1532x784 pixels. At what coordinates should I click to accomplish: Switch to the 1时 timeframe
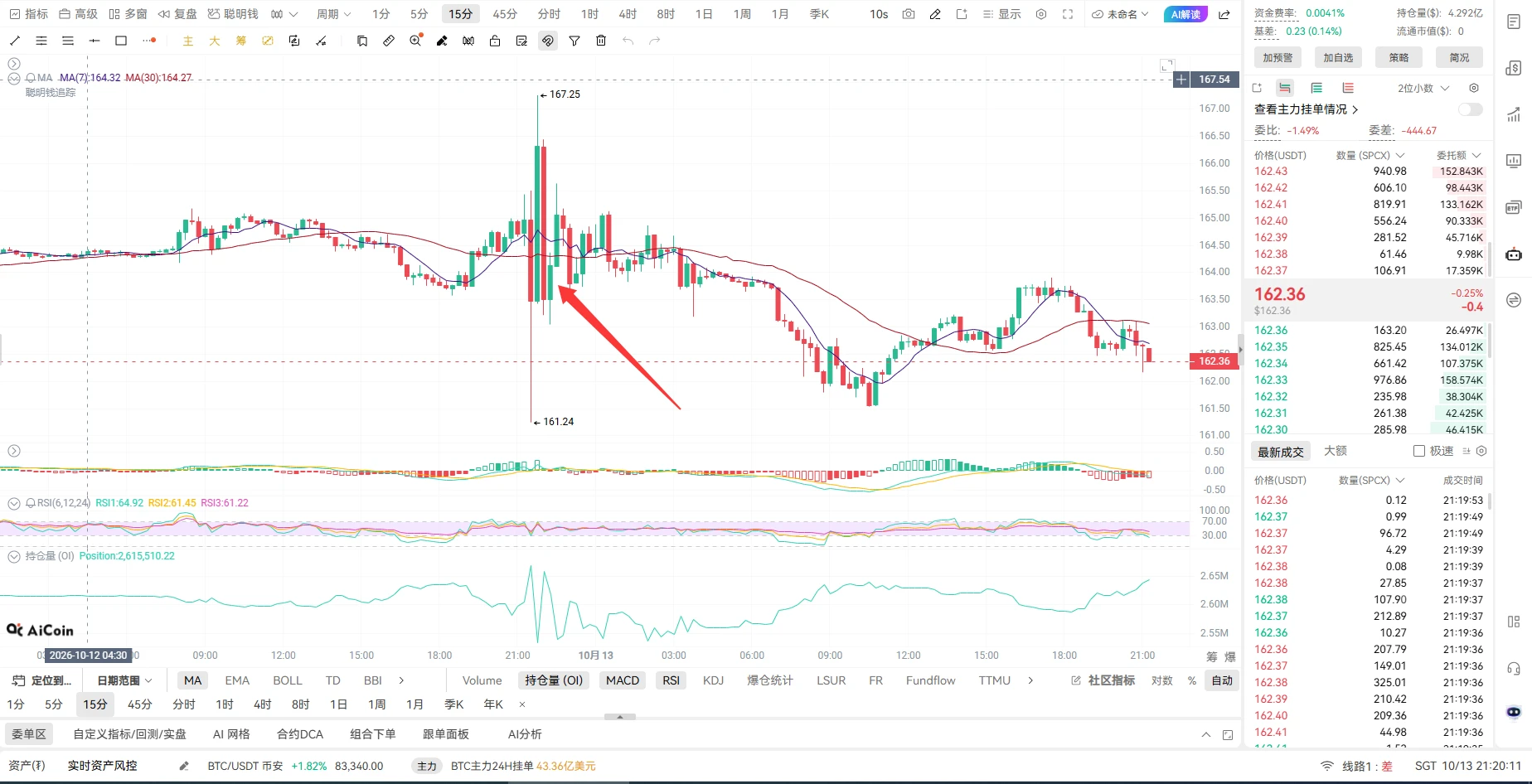[x=589, y=14]
